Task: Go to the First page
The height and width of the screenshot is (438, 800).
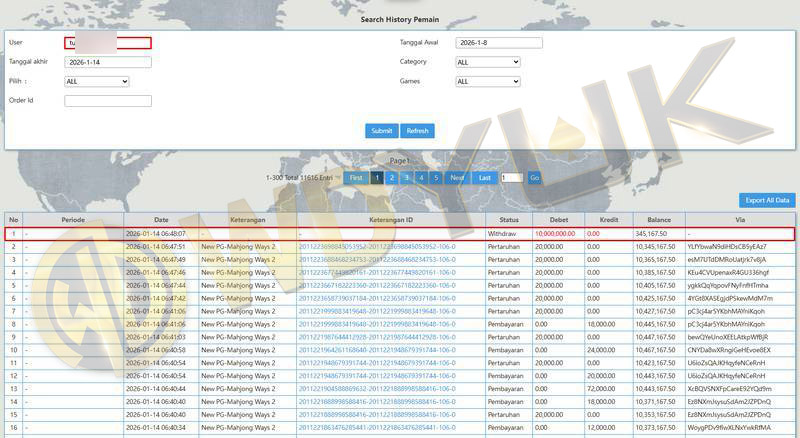Action: [x=356, y=178]
